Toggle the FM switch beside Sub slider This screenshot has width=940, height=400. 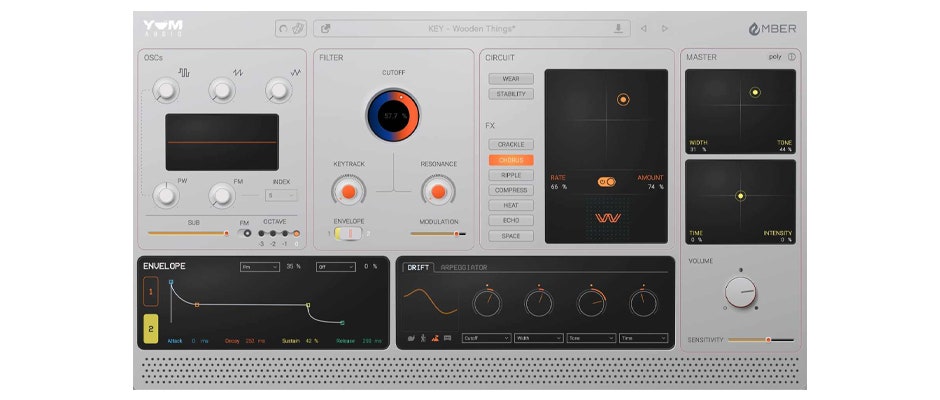[x=245, y=233]
